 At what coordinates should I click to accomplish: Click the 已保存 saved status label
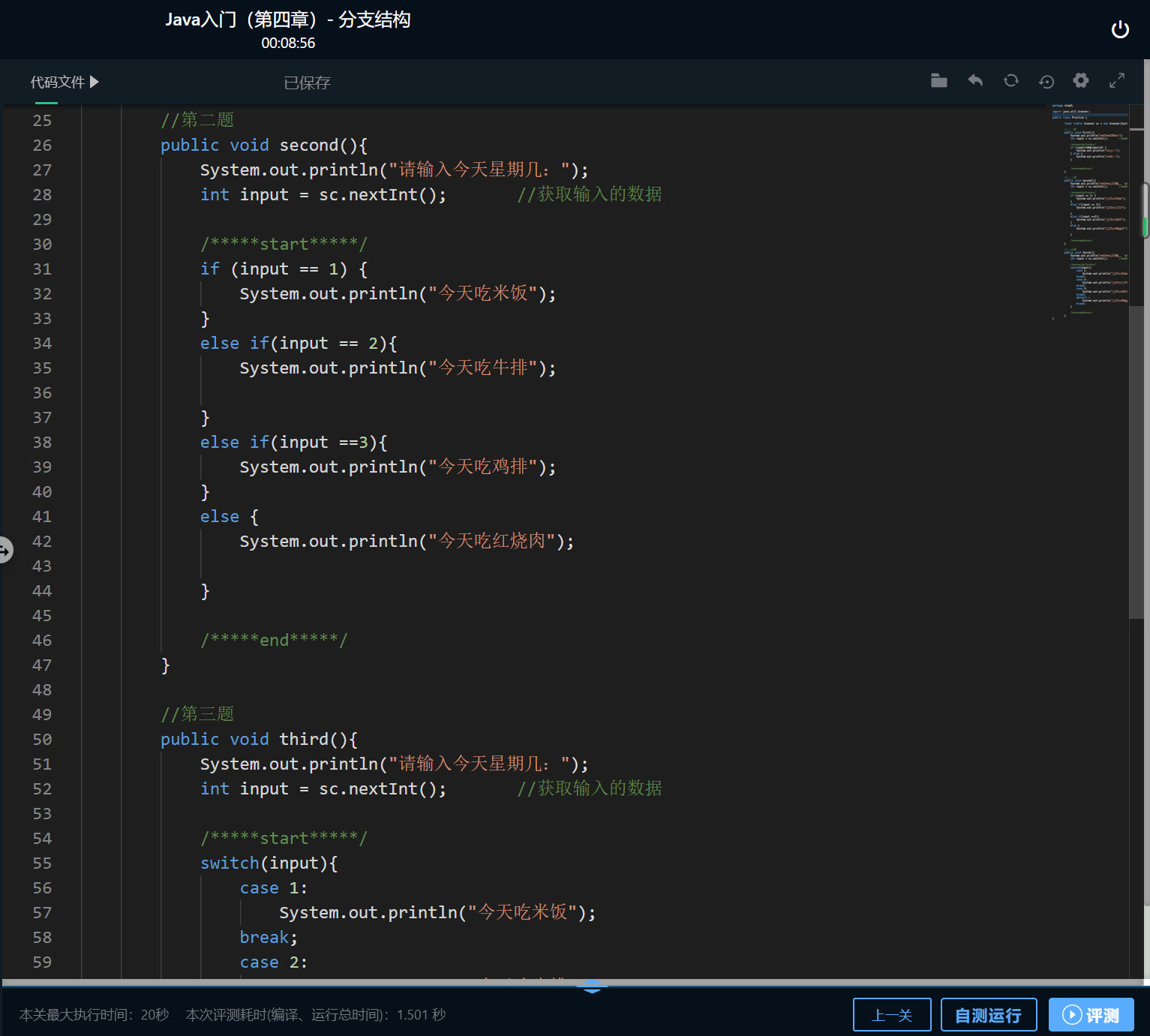pos(307,83)
